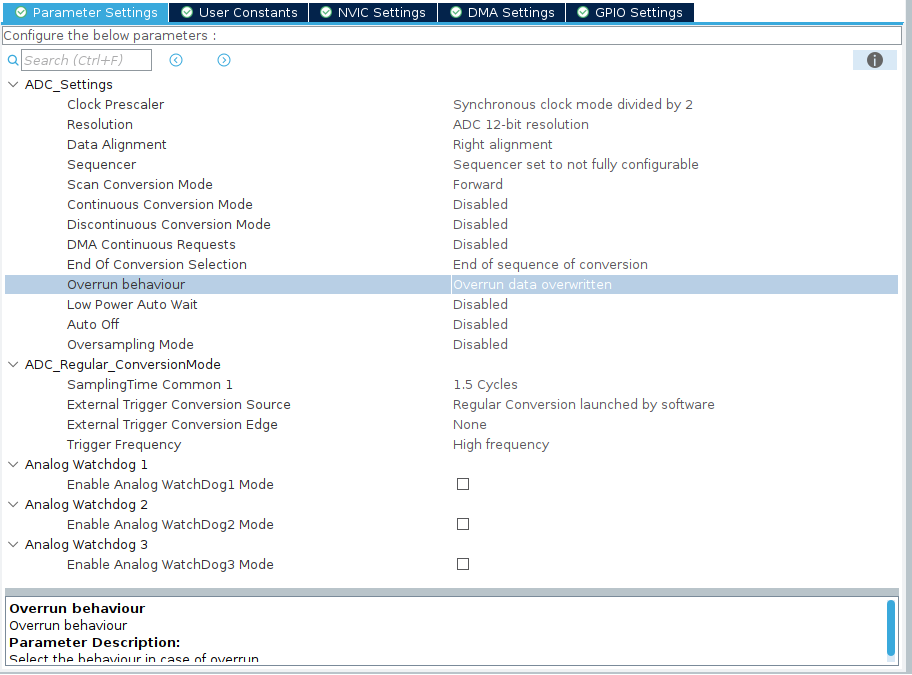Click the green check icon on NVIC Settings tab
Screen dimensions: 912x675
click(323, 13)
